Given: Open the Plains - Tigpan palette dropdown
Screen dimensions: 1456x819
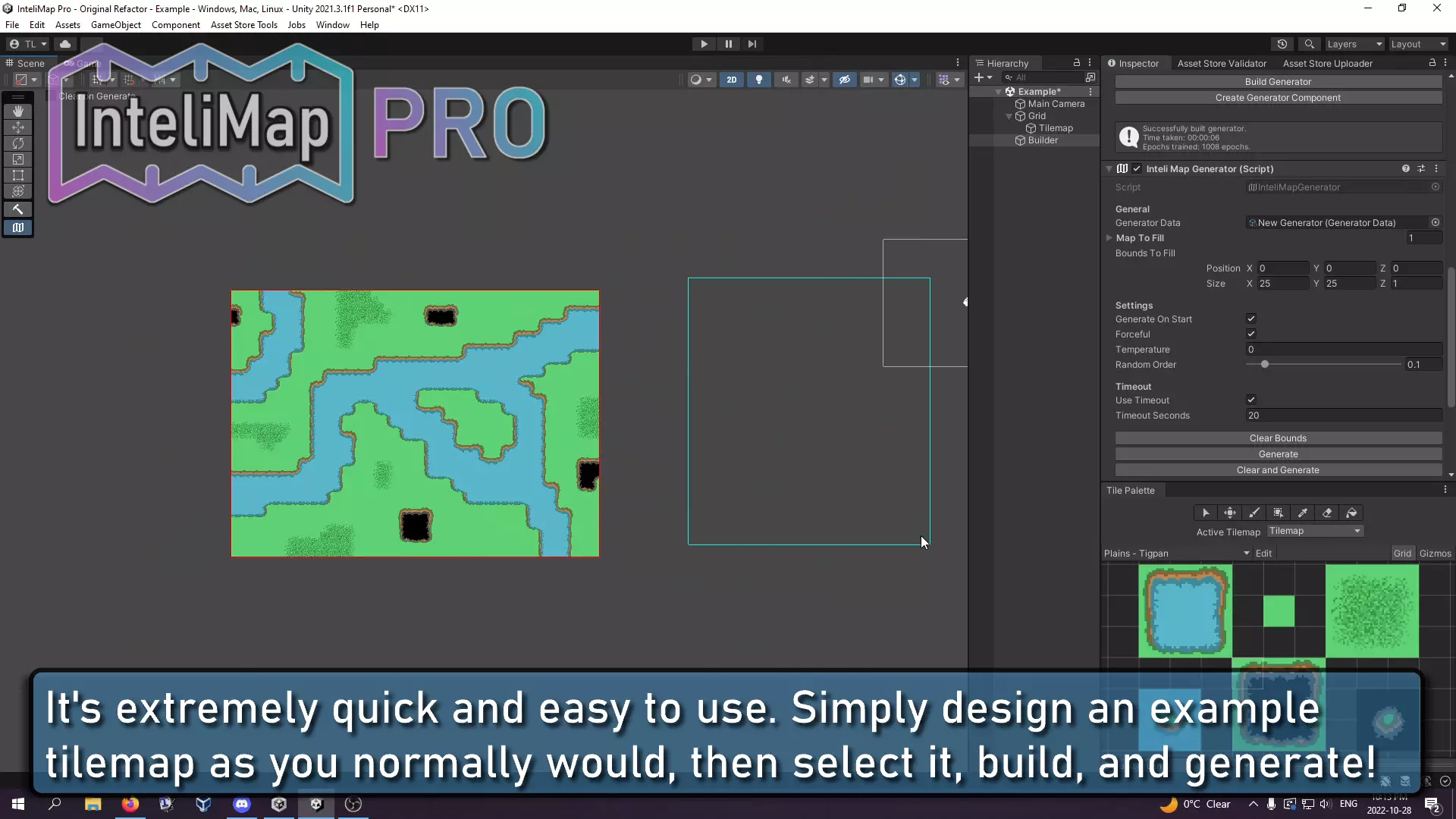Looking at the screenshot, I should point(1176,554).
